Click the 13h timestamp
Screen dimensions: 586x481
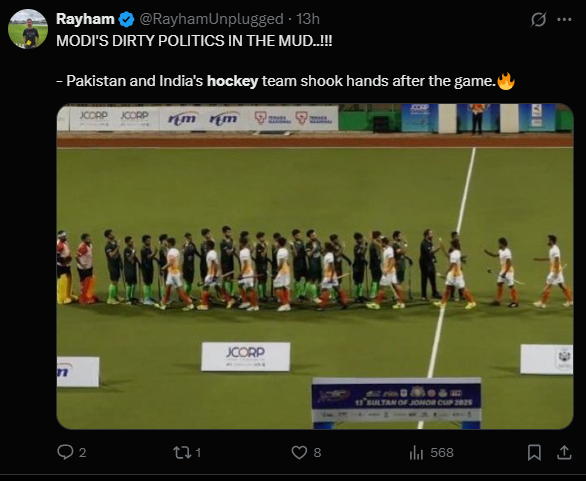click(x=308, y=19)
